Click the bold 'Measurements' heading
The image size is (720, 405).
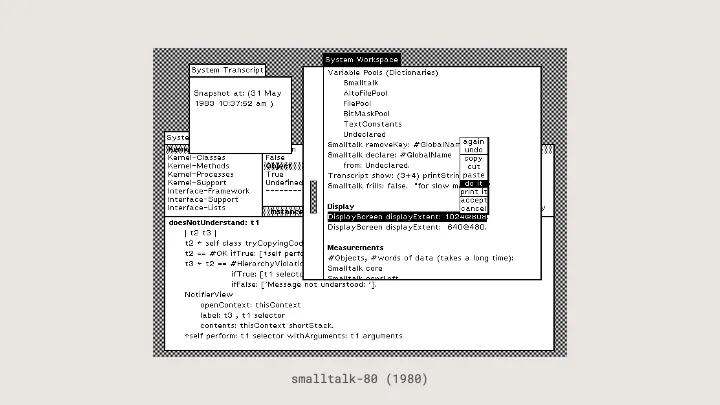pos(355,248)
